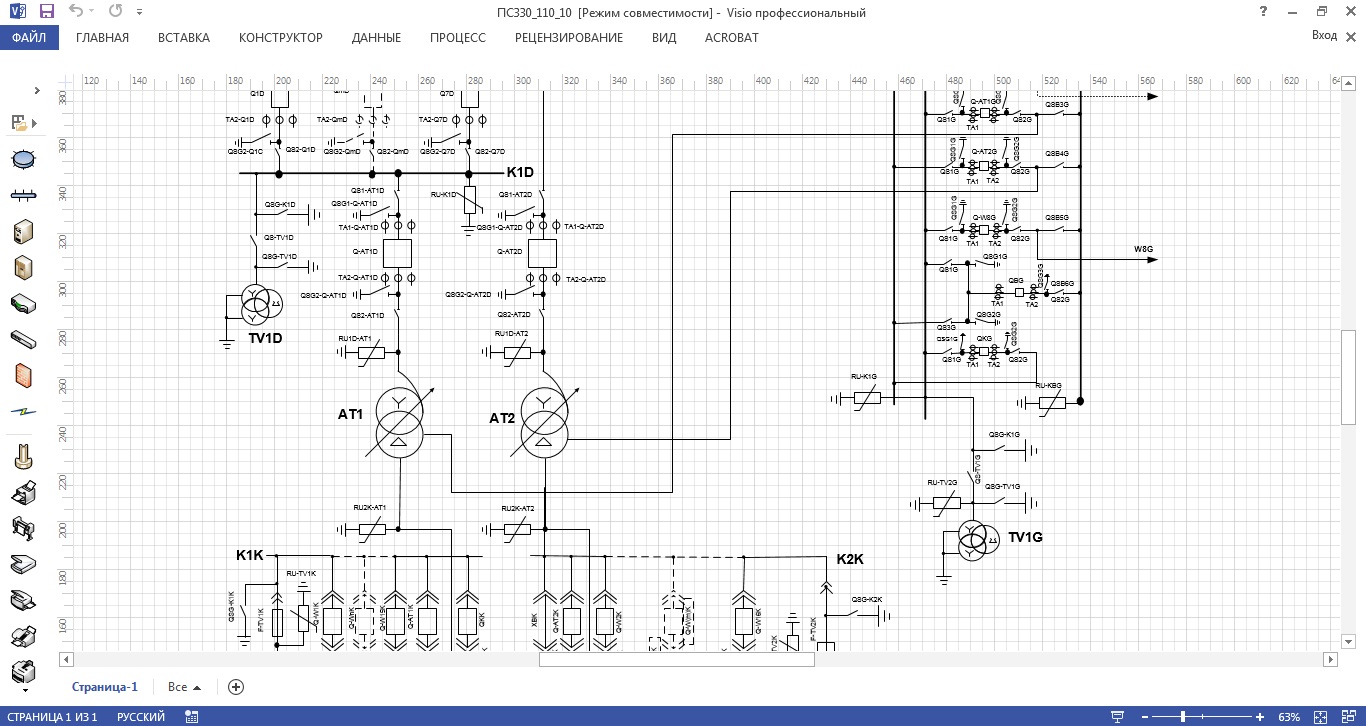The image size is (1366, 726).
Task: Select the bus line shape in the stencil
Action: point(24,195)
